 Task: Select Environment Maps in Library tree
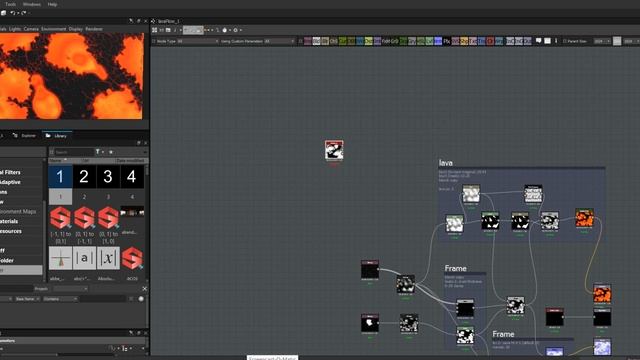[18, 211]
